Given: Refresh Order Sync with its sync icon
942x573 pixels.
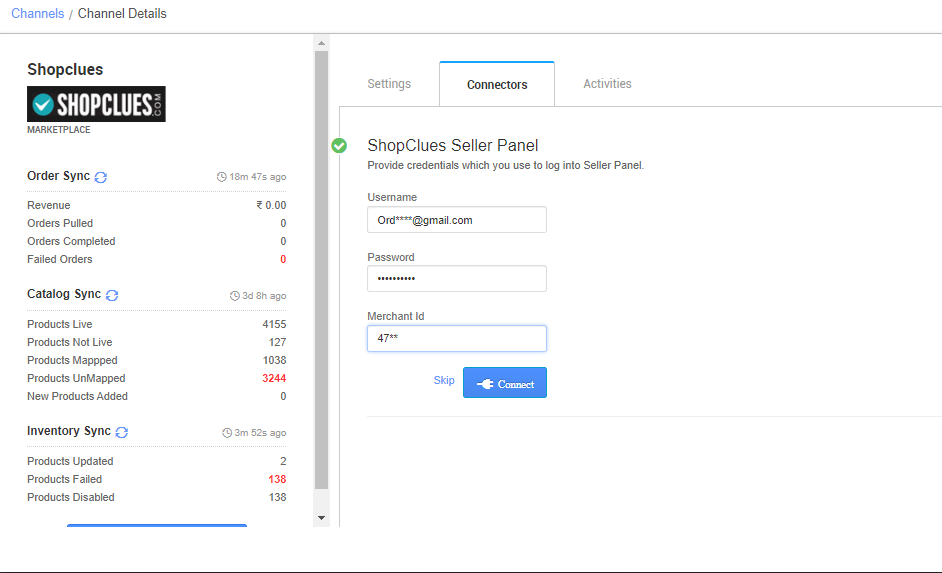Looking at the screenshot, I should (101, 177).
